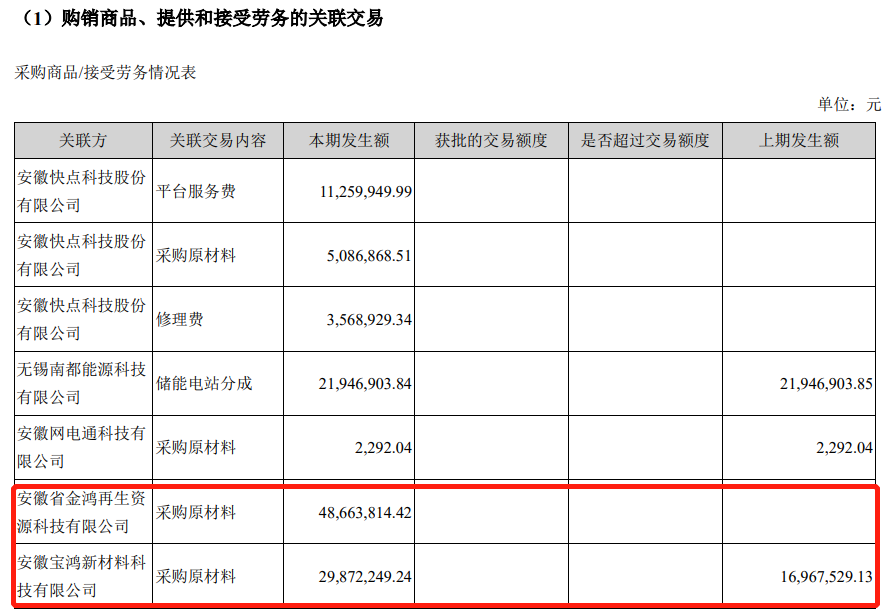The image size is (893, 616).
Task: Select the 关联交易内容 column header
Action: point(218,141)
